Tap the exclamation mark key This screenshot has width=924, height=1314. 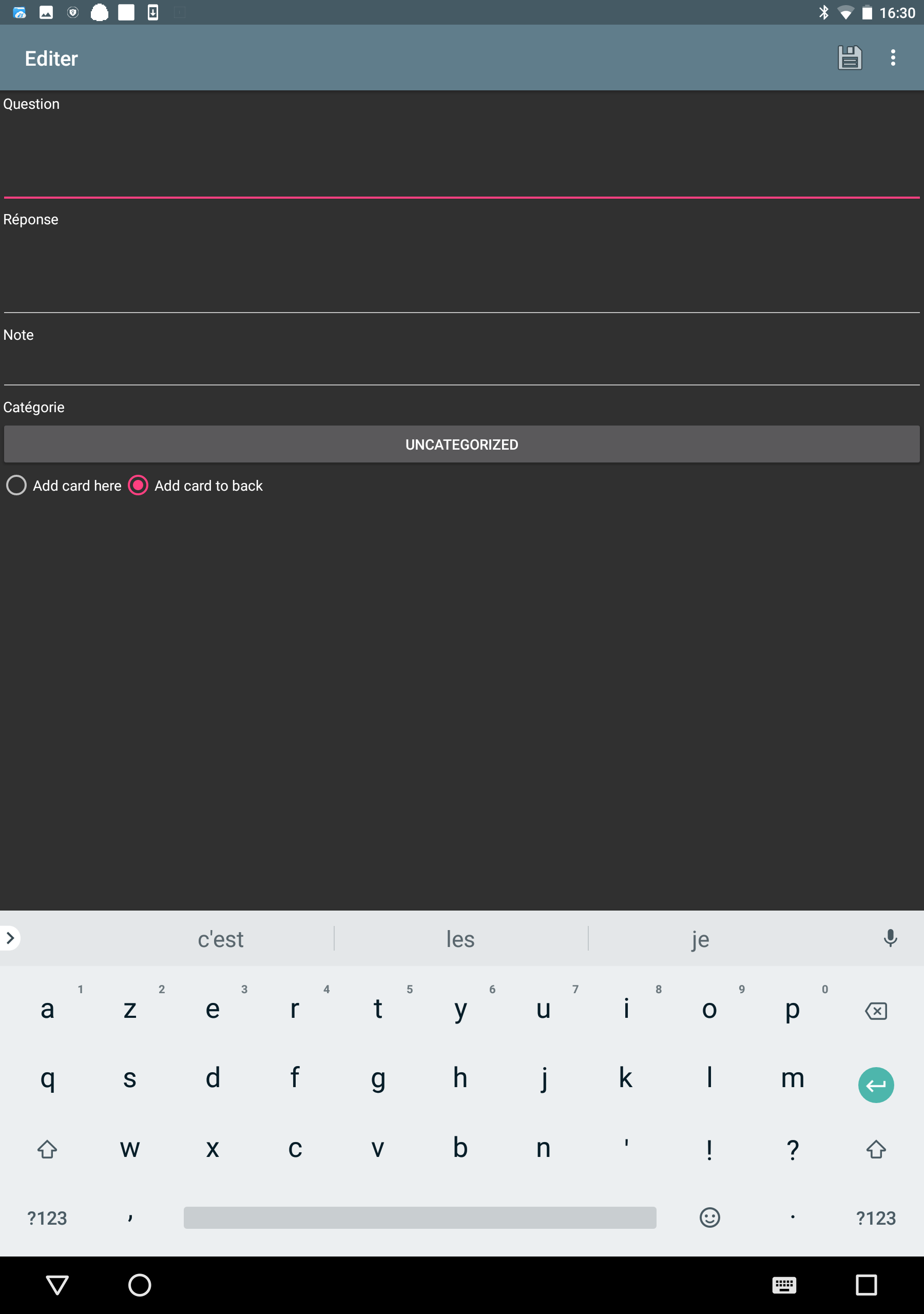tap(709, 1149)
